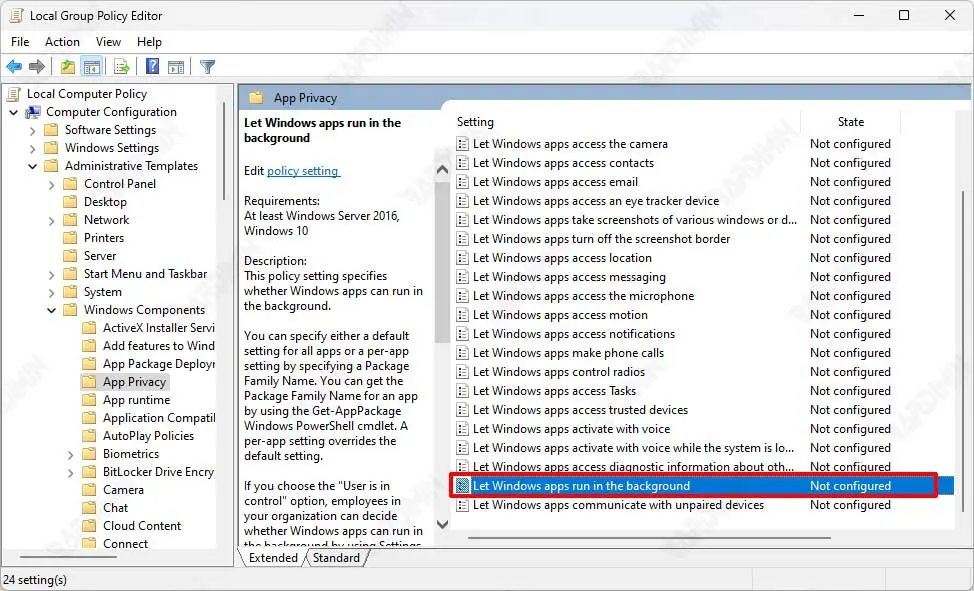Viewport: 974px width, 591px height.
Task: Expand the BitLocker Drive Encryption node
Action: tap(70, 473)
